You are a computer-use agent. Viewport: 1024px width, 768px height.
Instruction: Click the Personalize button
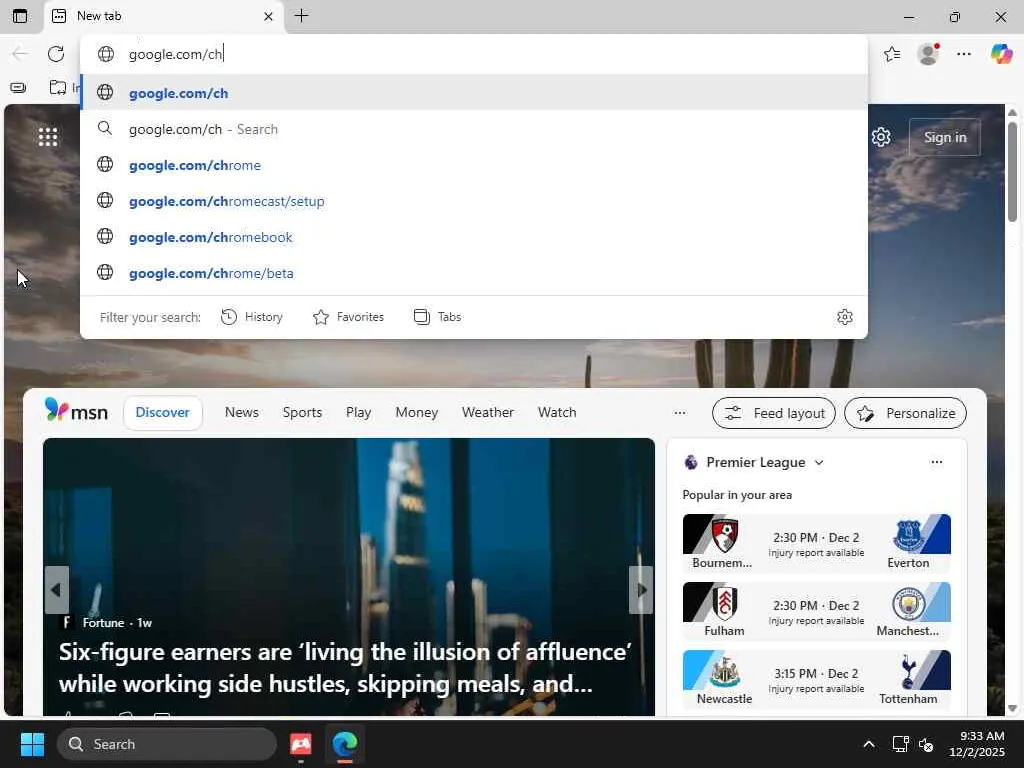point(905,413)
